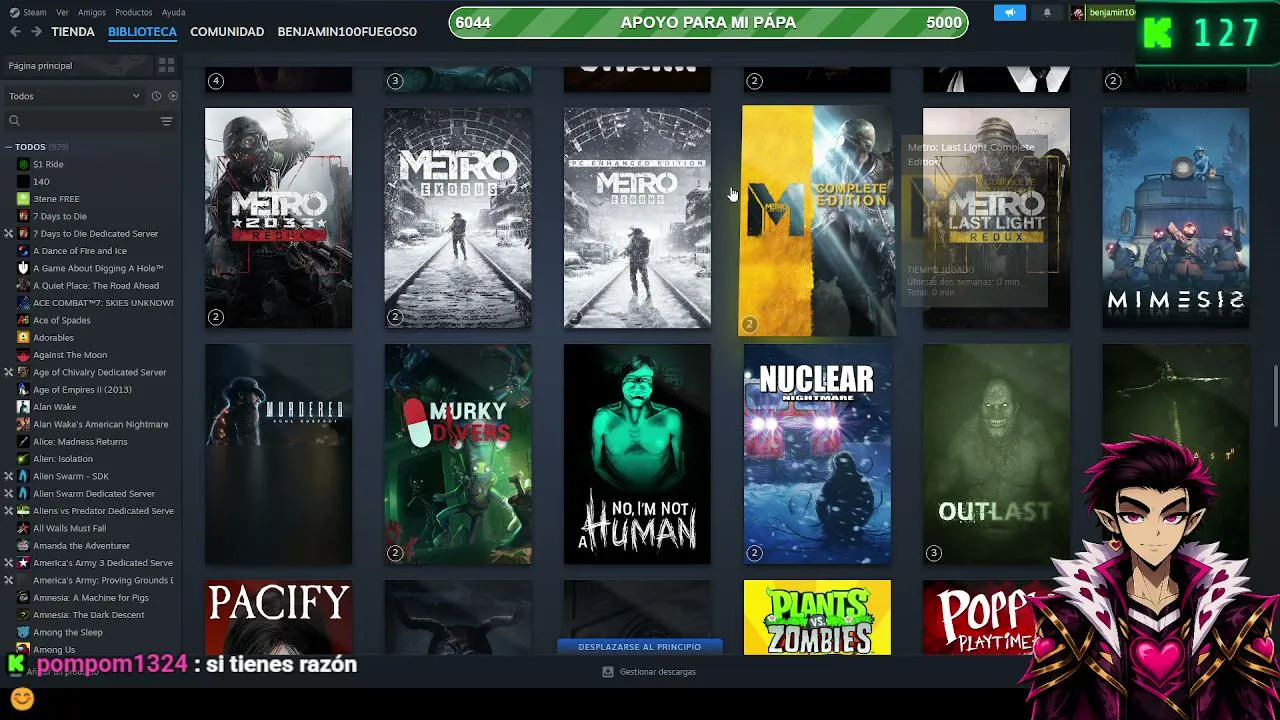Open the collections grid view icon
The width and height of the screenshot is (1280, 720).
(166, 65)
